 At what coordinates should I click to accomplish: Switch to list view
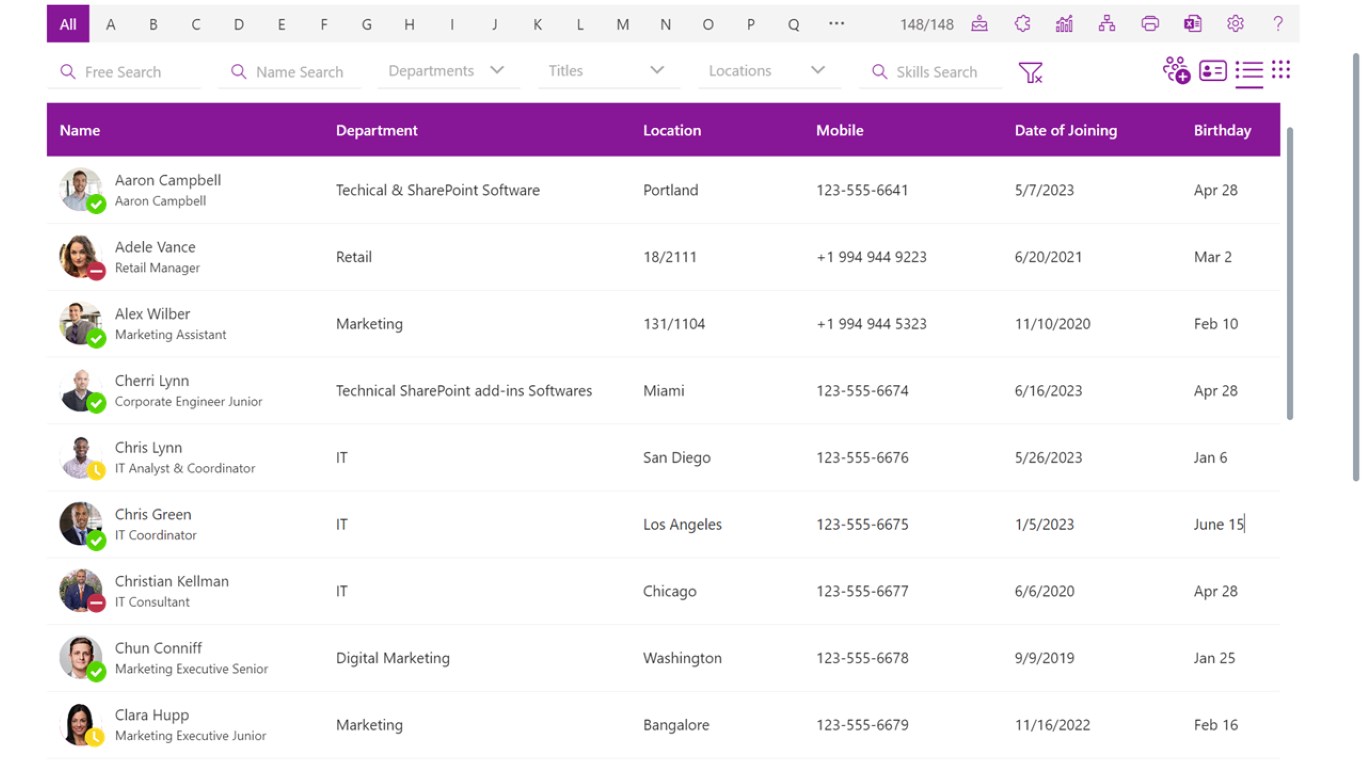pyautogui.click(x=1249, y=70)
